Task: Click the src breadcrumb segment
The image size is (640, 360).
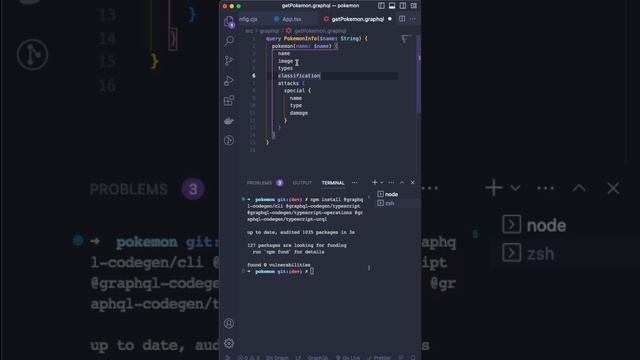Action: coord(249,31)
